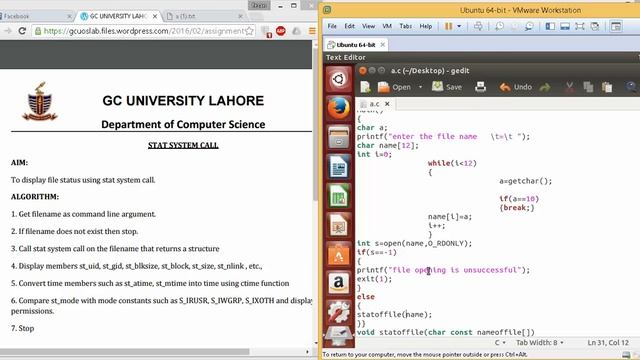Click the Chrome forward arrow

pos(7,31)
